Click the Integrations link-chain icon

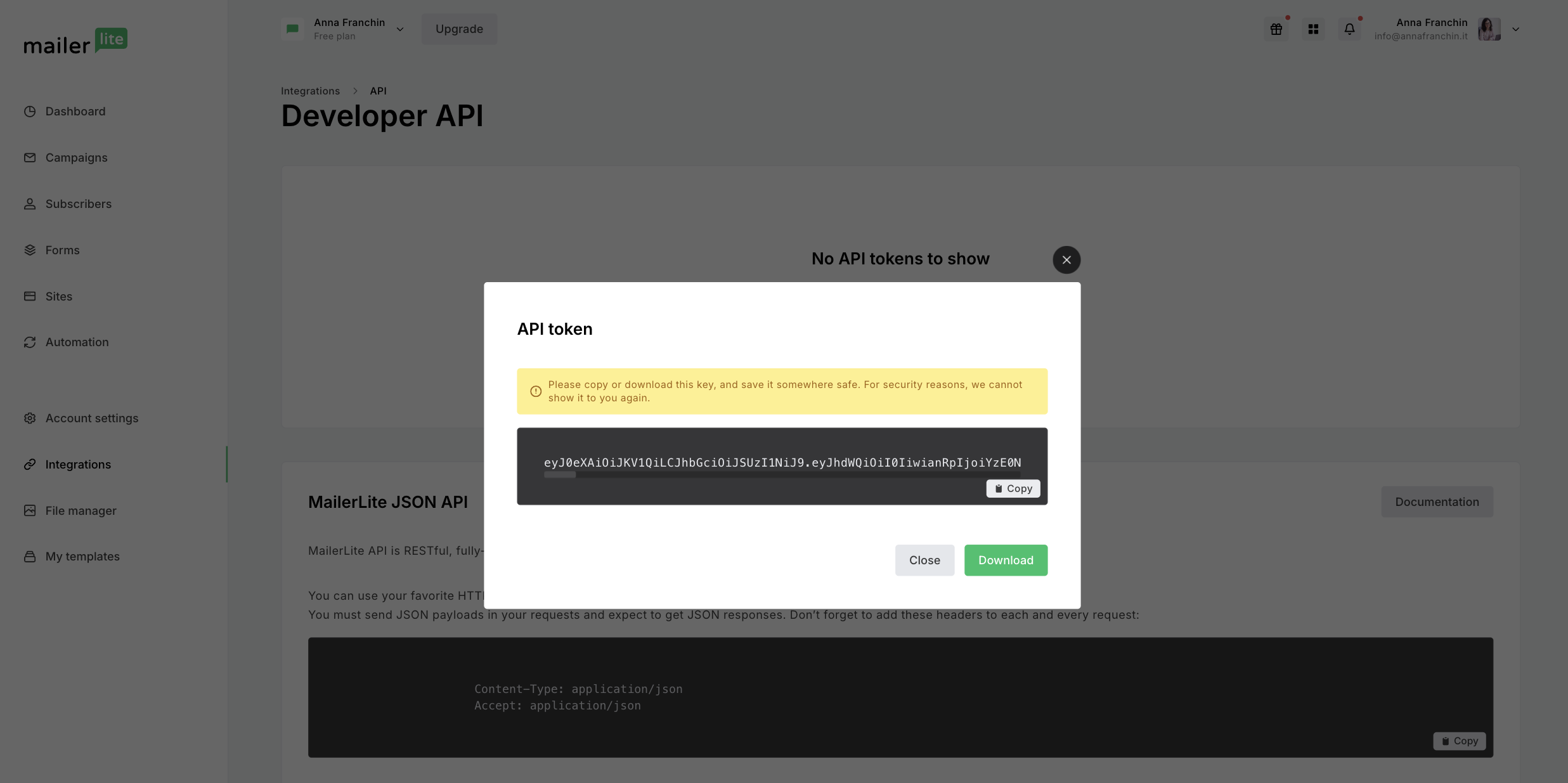30,465
